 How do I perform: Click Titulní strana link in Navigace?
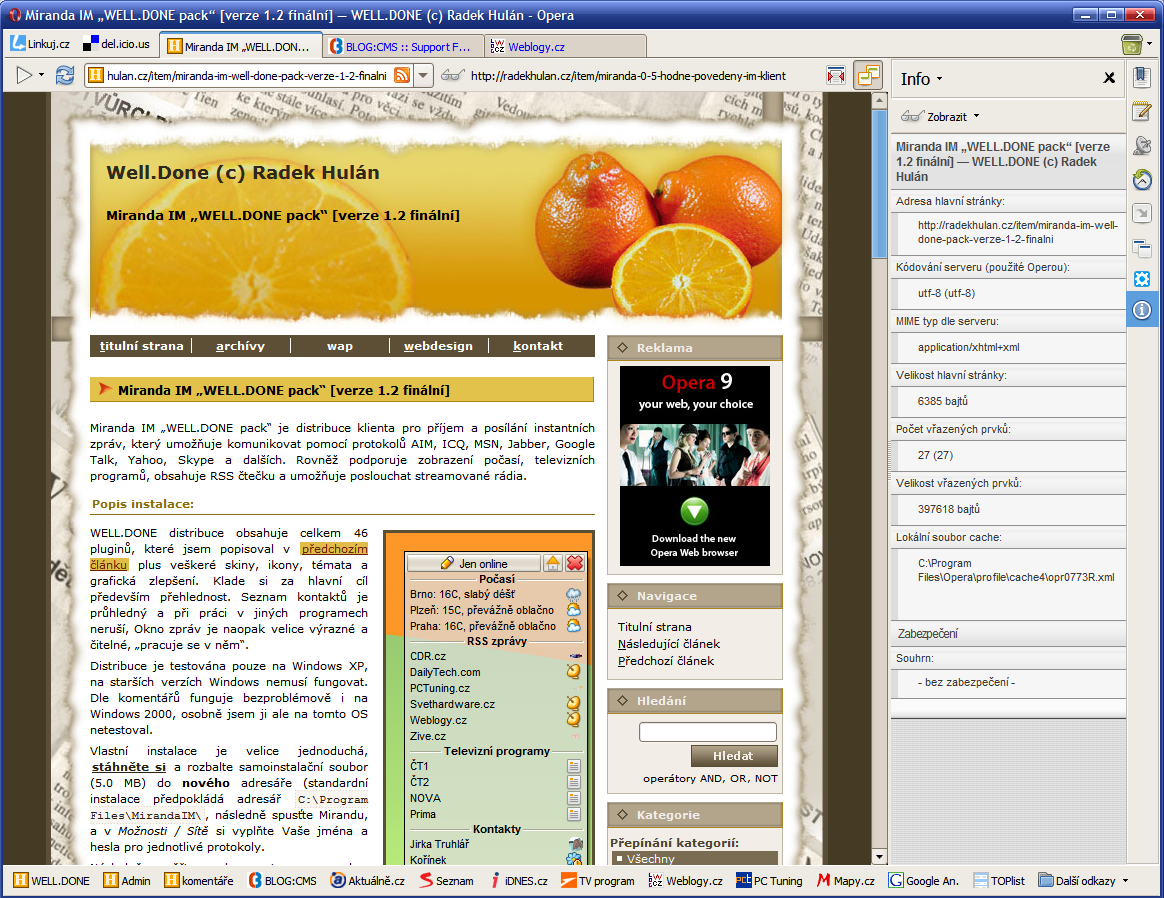(x=654, y=627)
